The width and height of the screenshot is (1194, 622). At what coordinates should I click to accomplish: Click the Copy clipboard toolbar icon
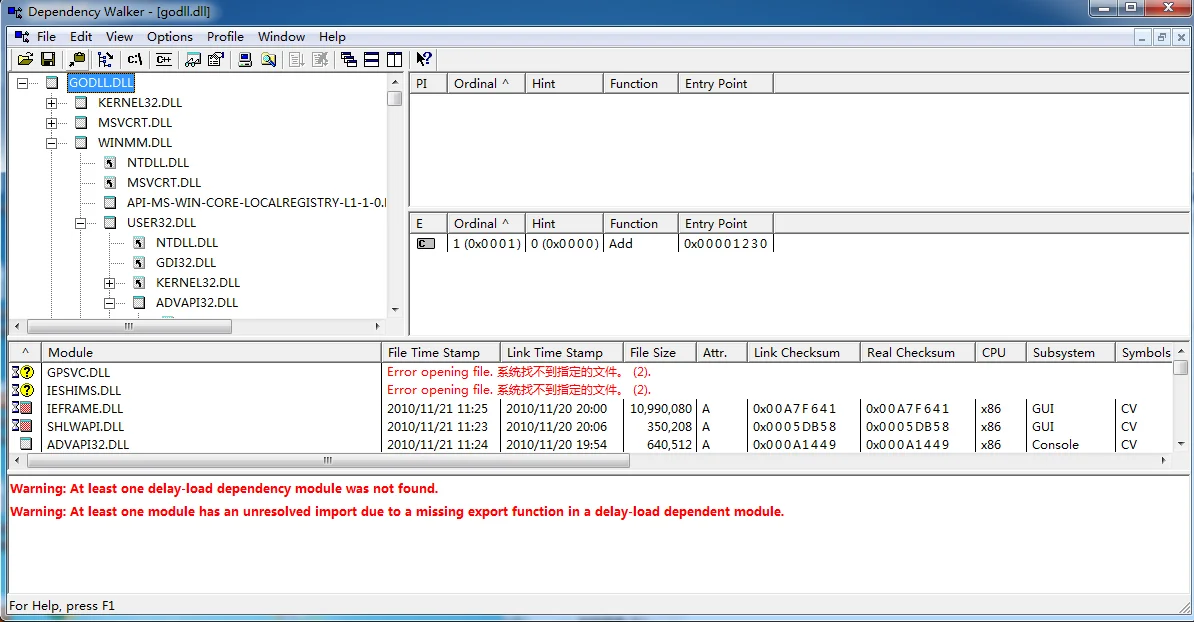tap(77, 59)
